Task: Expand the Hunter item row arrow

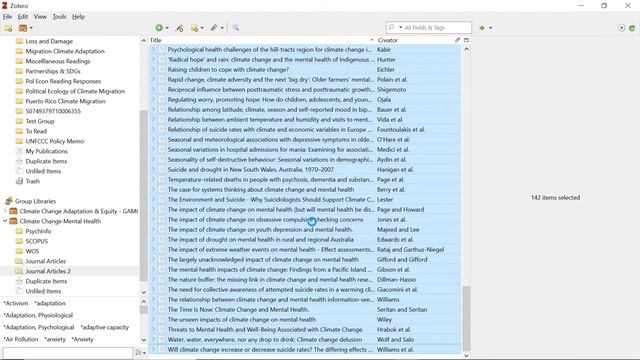Action: 153,59
